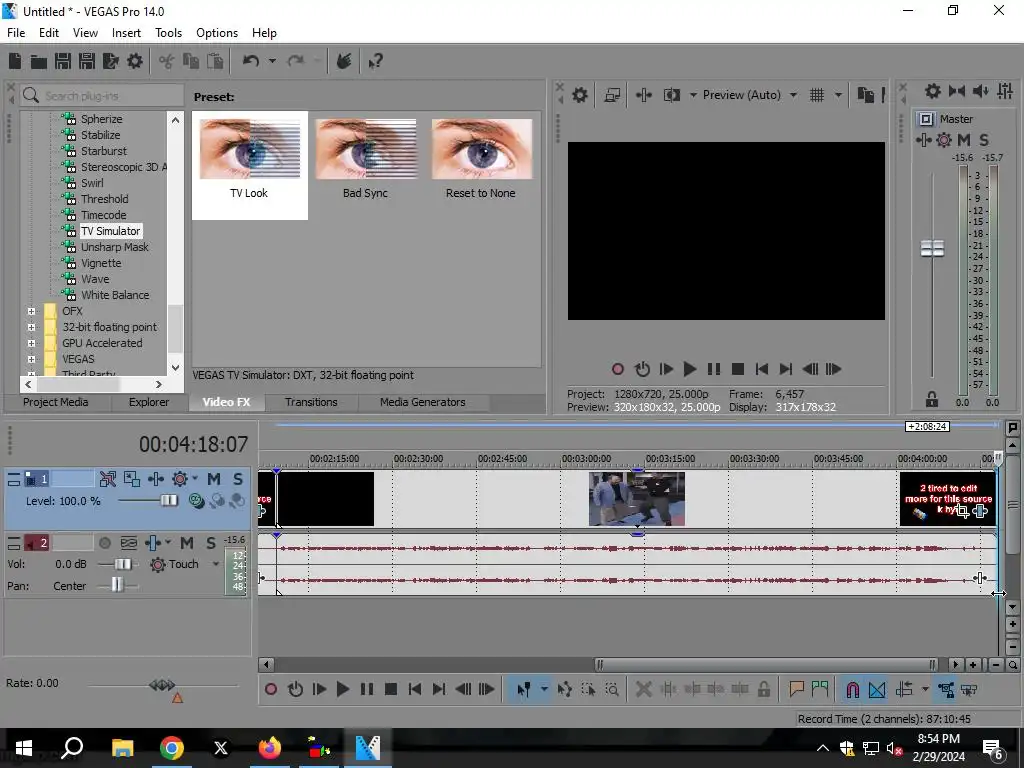Click the Search plug-ins field
Image resolution: width=1024 pixels, height=768 pixels.
point(101,96)
